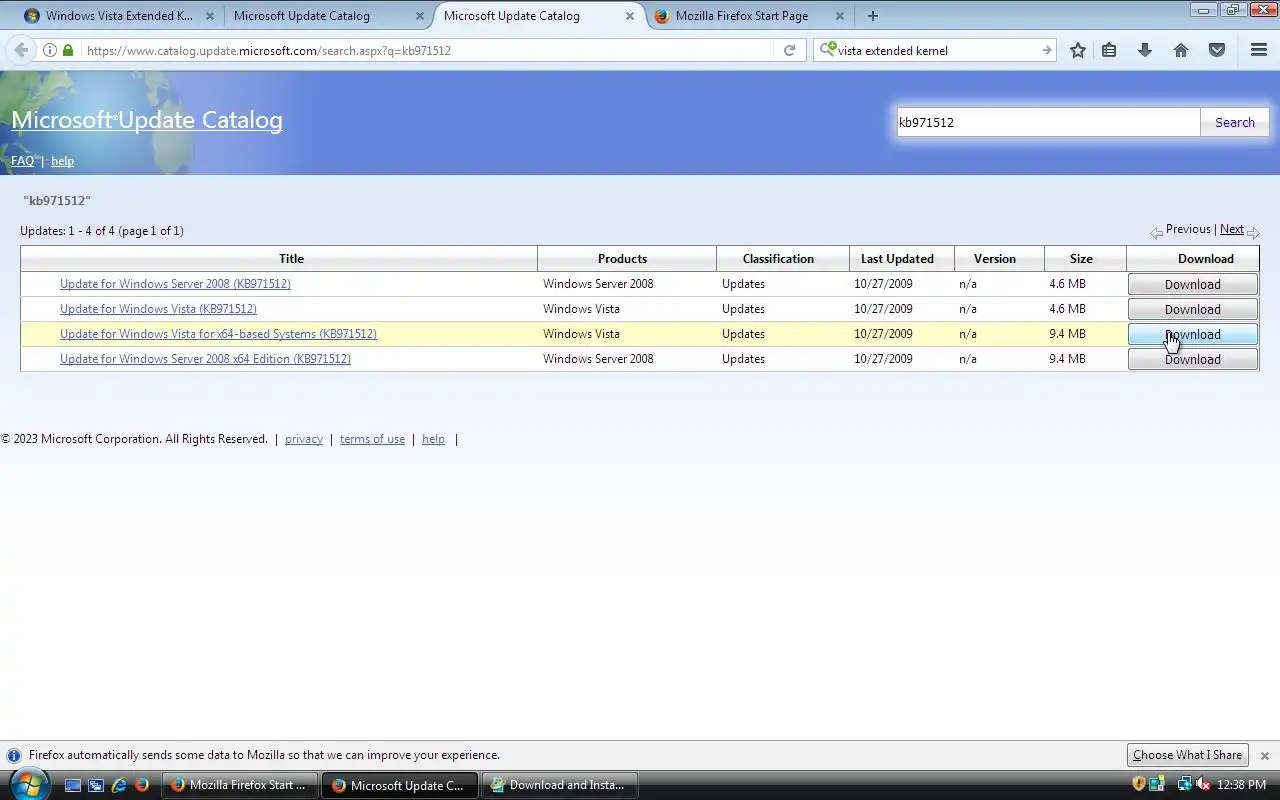1280x800 pixels.
Task: Bookmark this page with the star icon
Action: [x=1078, y=50]
